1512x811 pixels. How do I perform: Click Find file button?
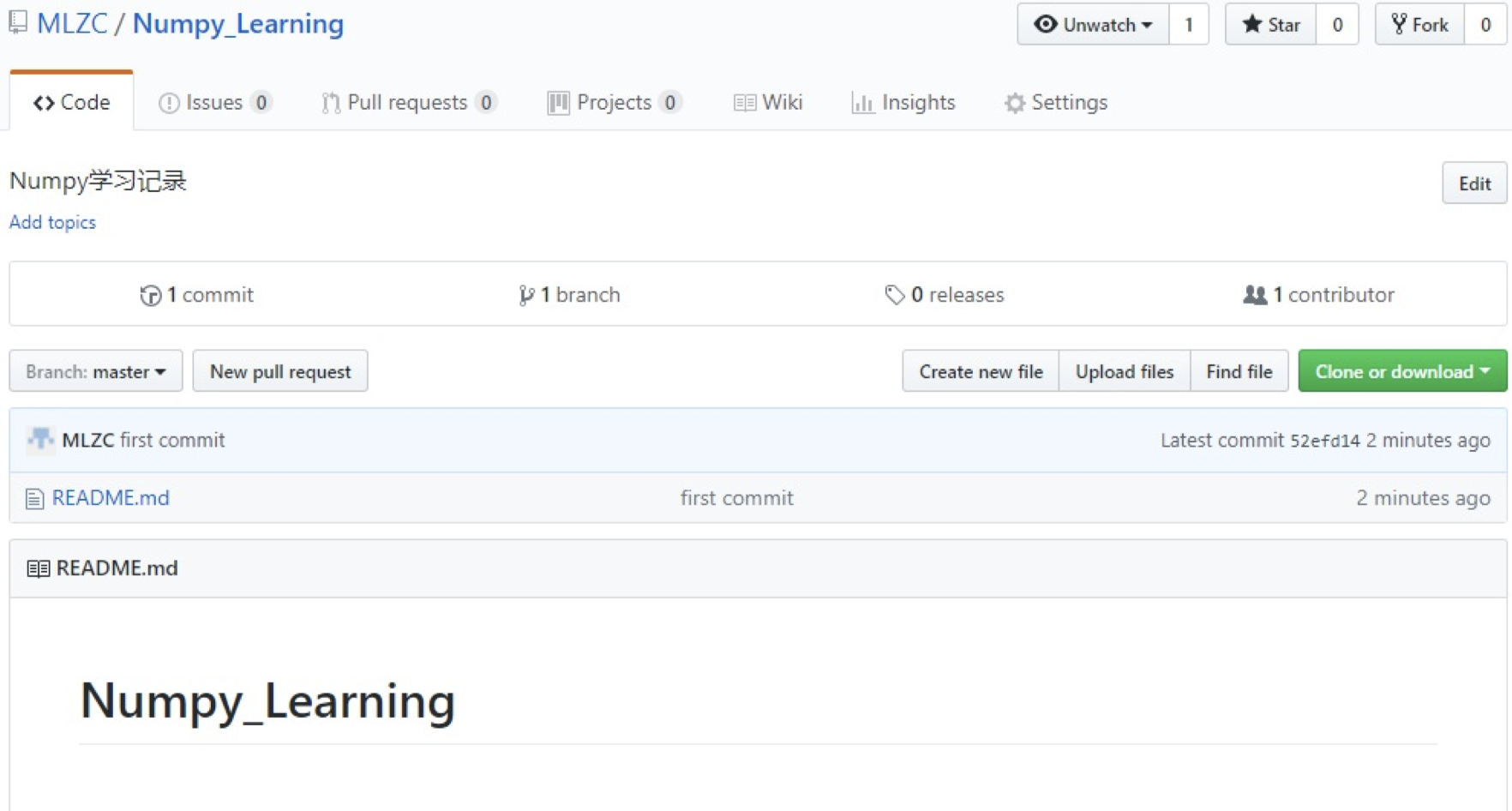tap(1239, 370)
